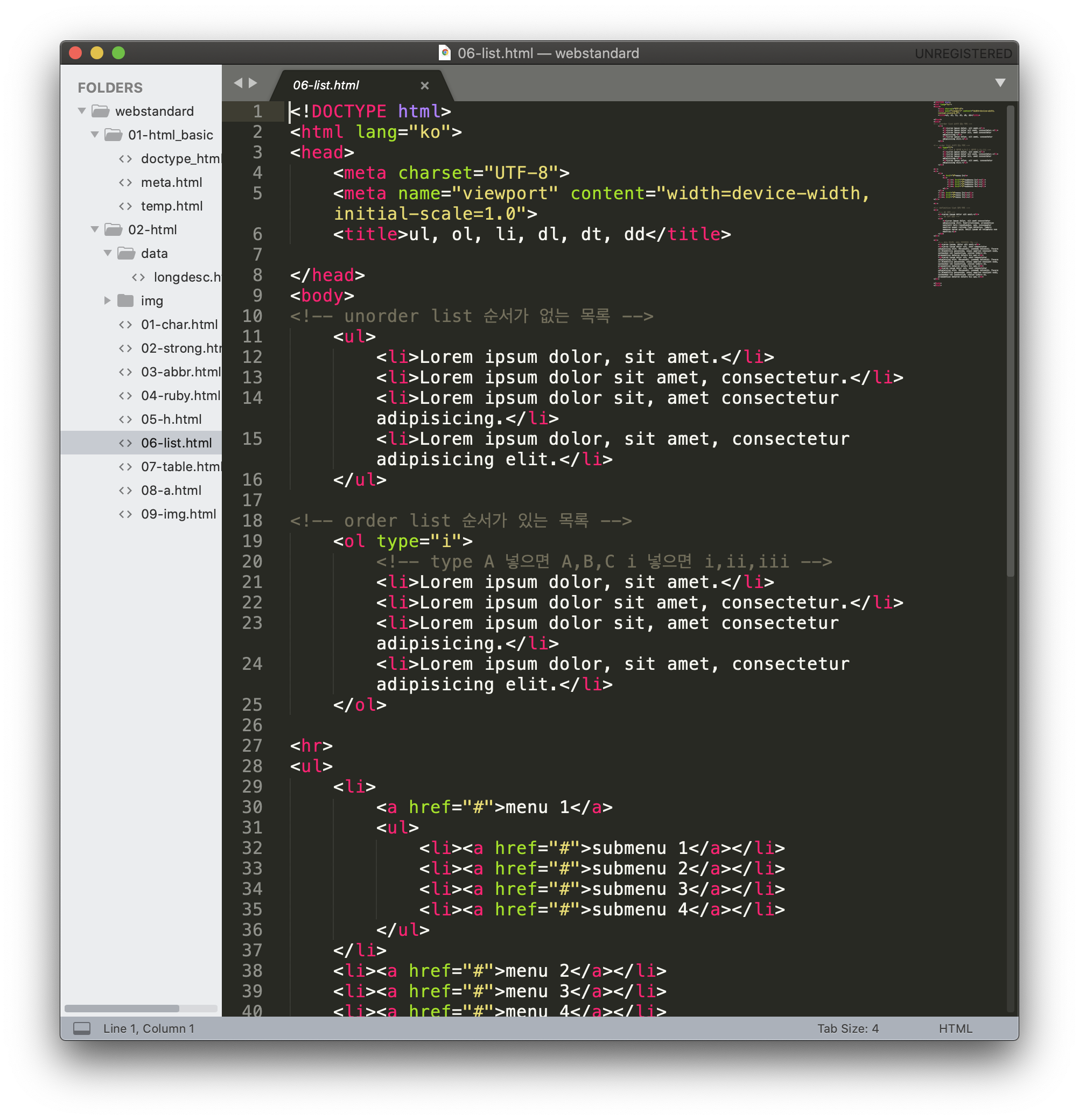Click the file icon in title bar
This screenshot has width=1079, height=1120.
[445, 53]
